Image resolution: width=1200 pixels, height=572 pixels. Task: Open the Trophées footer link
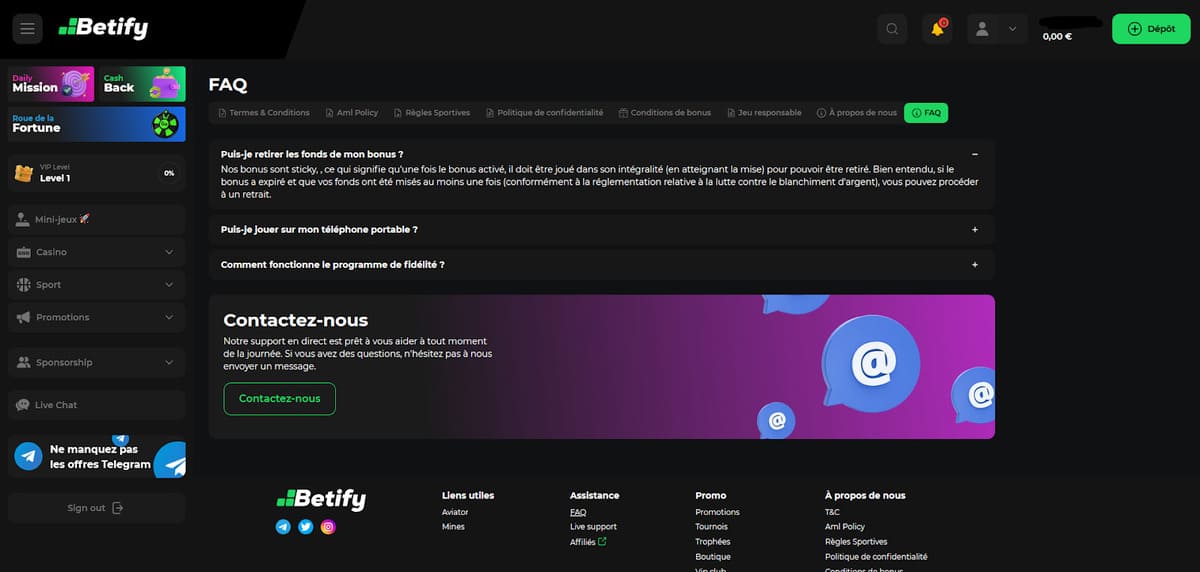pos(713,541)
